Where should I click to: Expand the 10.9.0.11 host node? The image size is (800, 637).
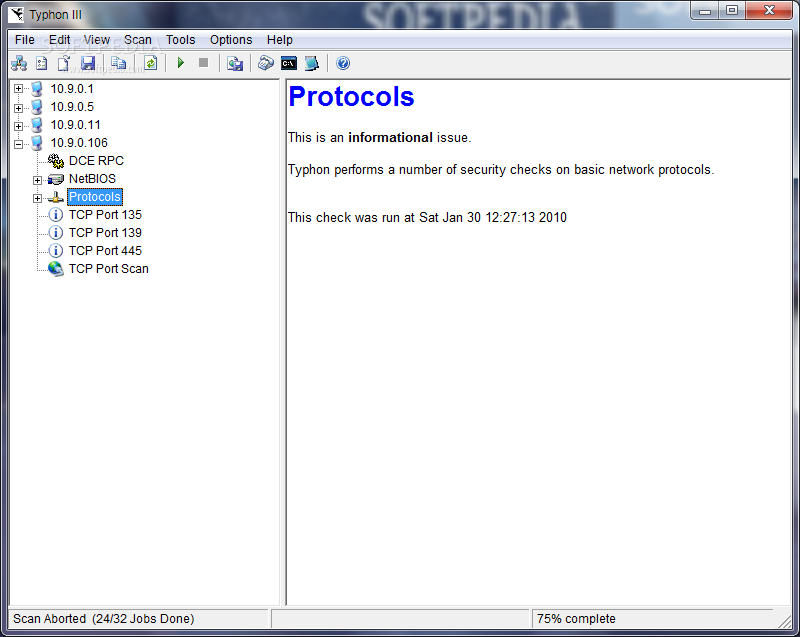[x=18, y=126]
